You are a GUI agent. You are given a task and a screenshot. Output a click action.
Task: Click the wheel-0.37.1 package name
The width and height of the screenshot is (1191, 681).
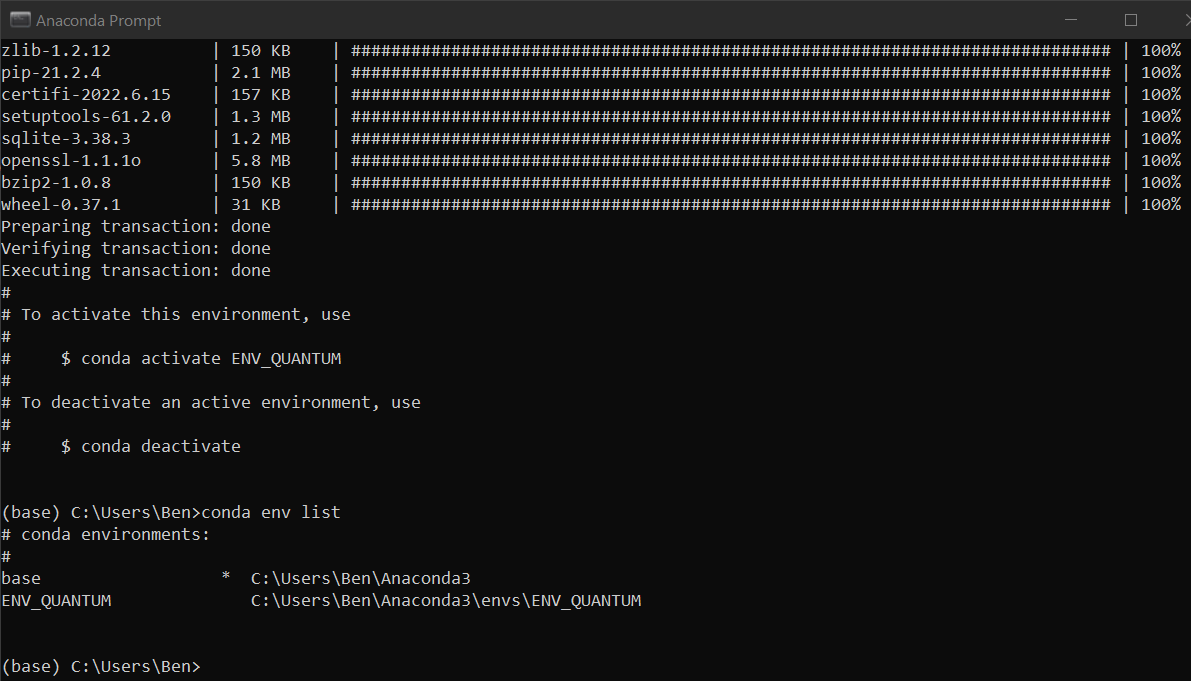pos(61,204)
